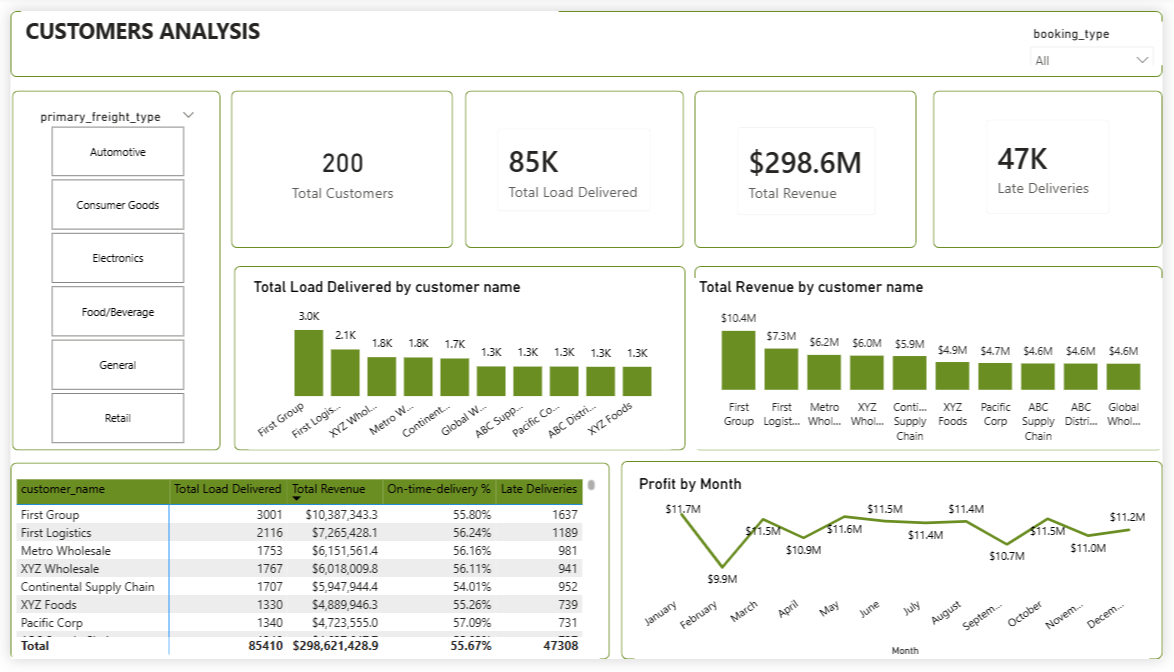Click the $10.4M First Group revenue bar
The image size is (1174, 672).
click(x=738, y=360)
